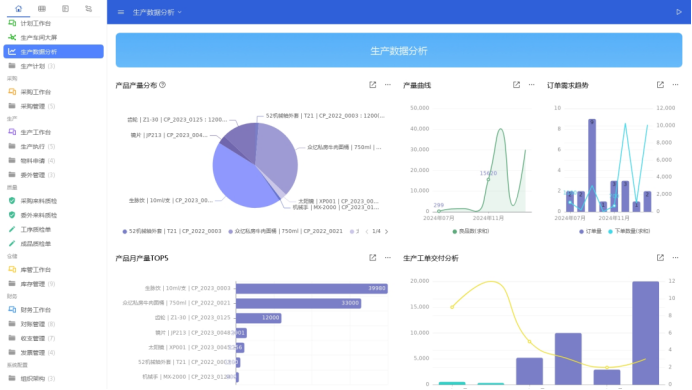Open 采购工作台 in the sidebar
This screenshot has width=692, height=390.
tap(53, 92)
